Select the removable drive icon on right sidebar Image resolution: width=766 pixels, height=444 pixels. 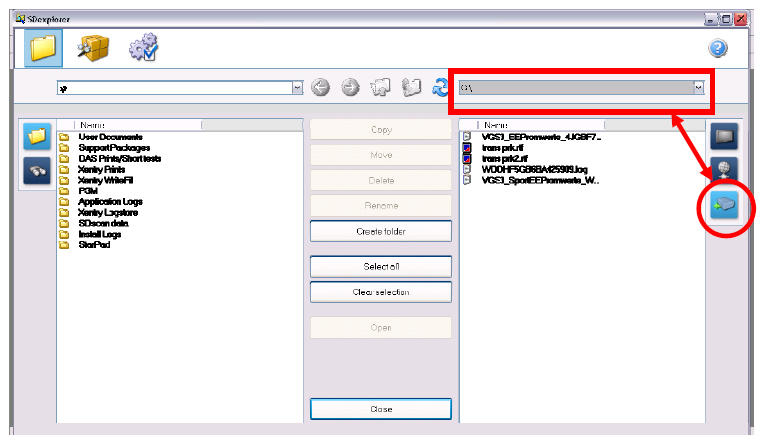click(x=724, y=204)
